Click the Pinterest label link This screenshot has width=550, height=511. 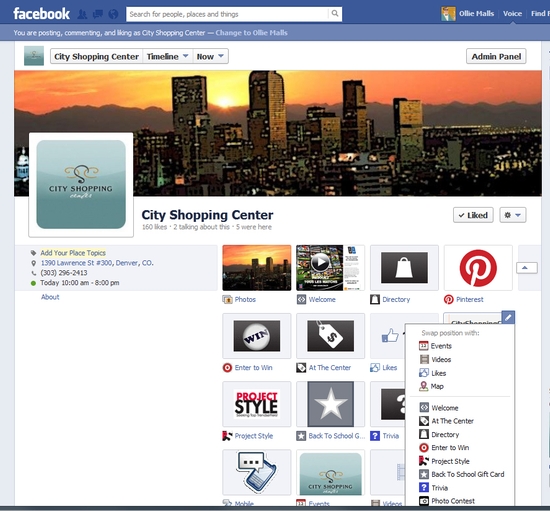(x=470, y=300)
